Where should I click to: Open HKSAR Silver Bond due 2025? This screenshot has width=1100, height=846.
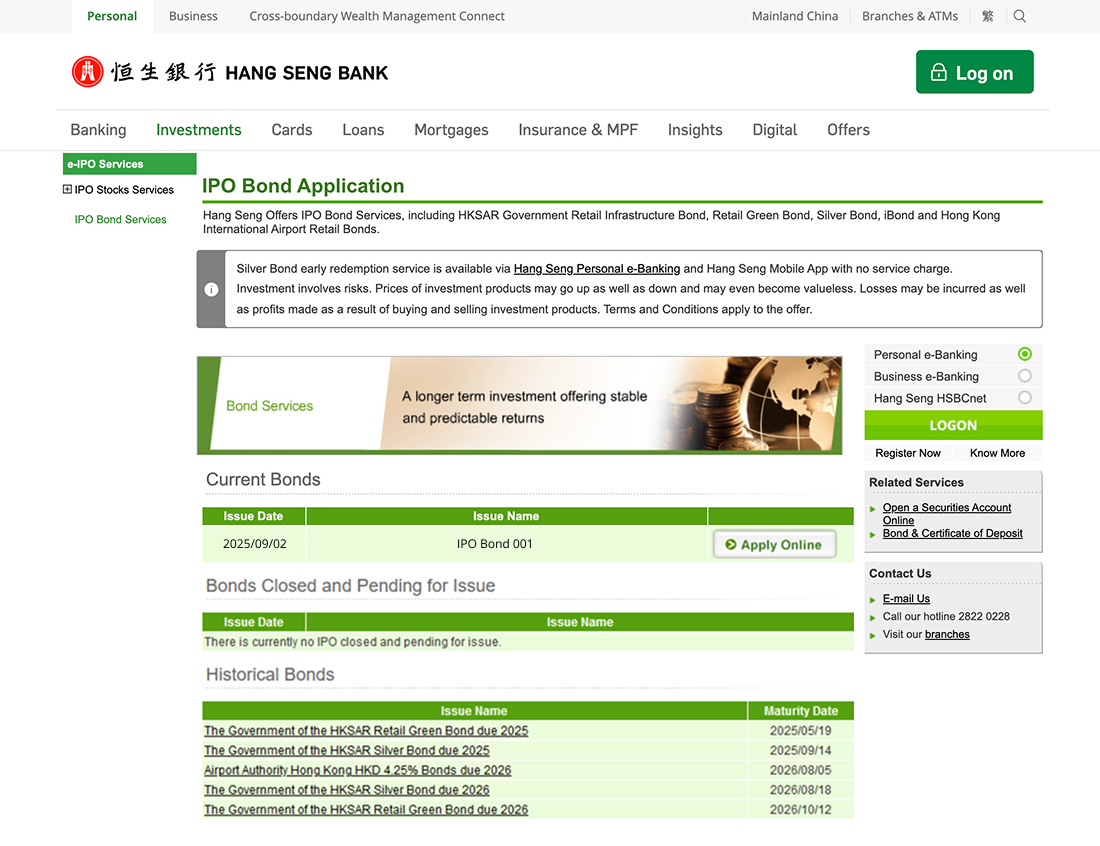347,751
